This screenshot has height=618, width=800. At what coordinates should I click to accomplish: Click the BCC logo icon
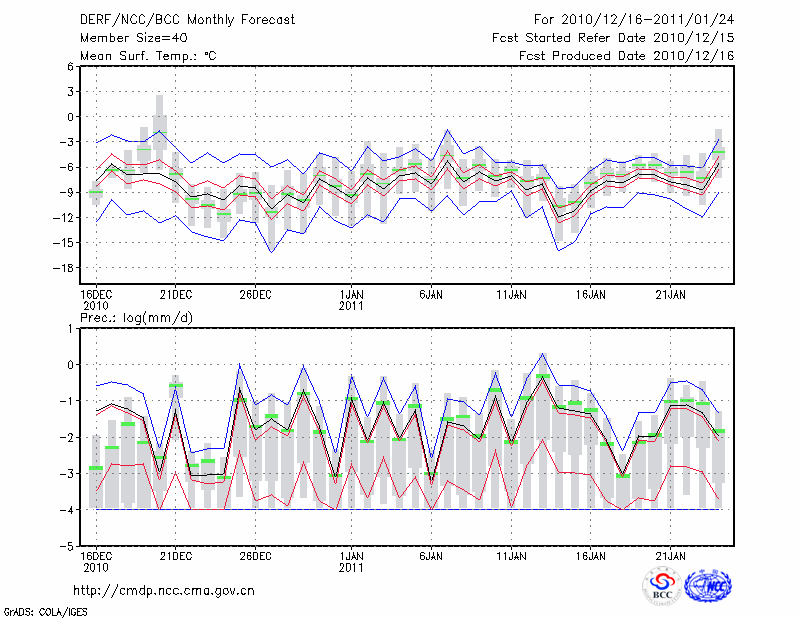tap(662, 585)
